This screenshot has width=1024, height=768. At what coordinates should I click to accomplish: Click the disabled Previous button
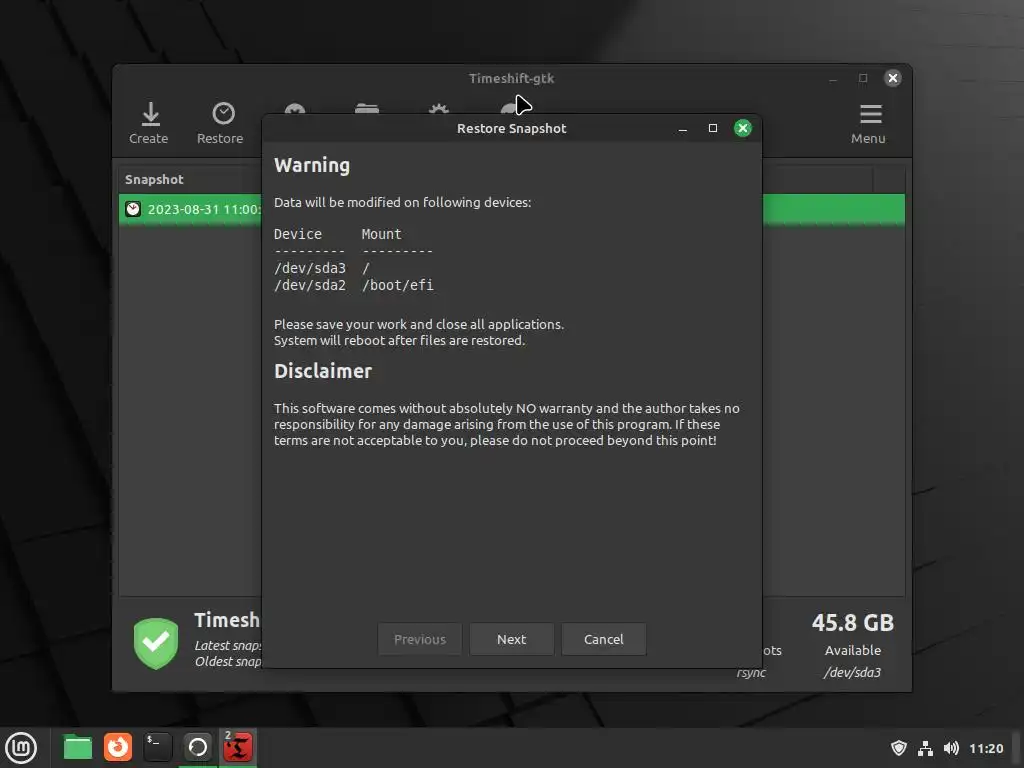point(420,639)
